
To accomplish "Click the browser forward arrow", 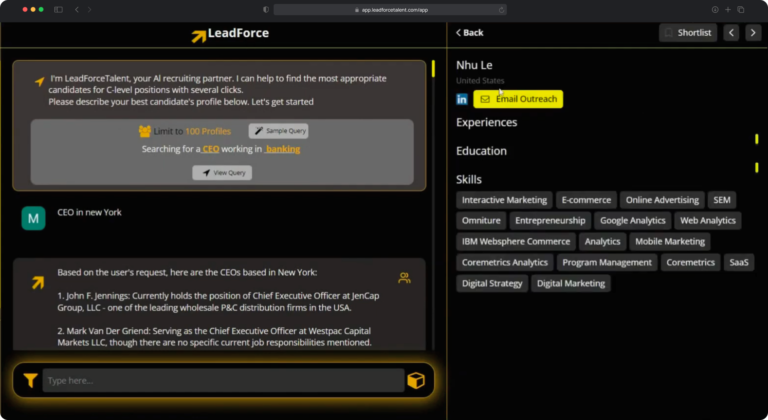I will pyautogui.click(x=89, y=10).
